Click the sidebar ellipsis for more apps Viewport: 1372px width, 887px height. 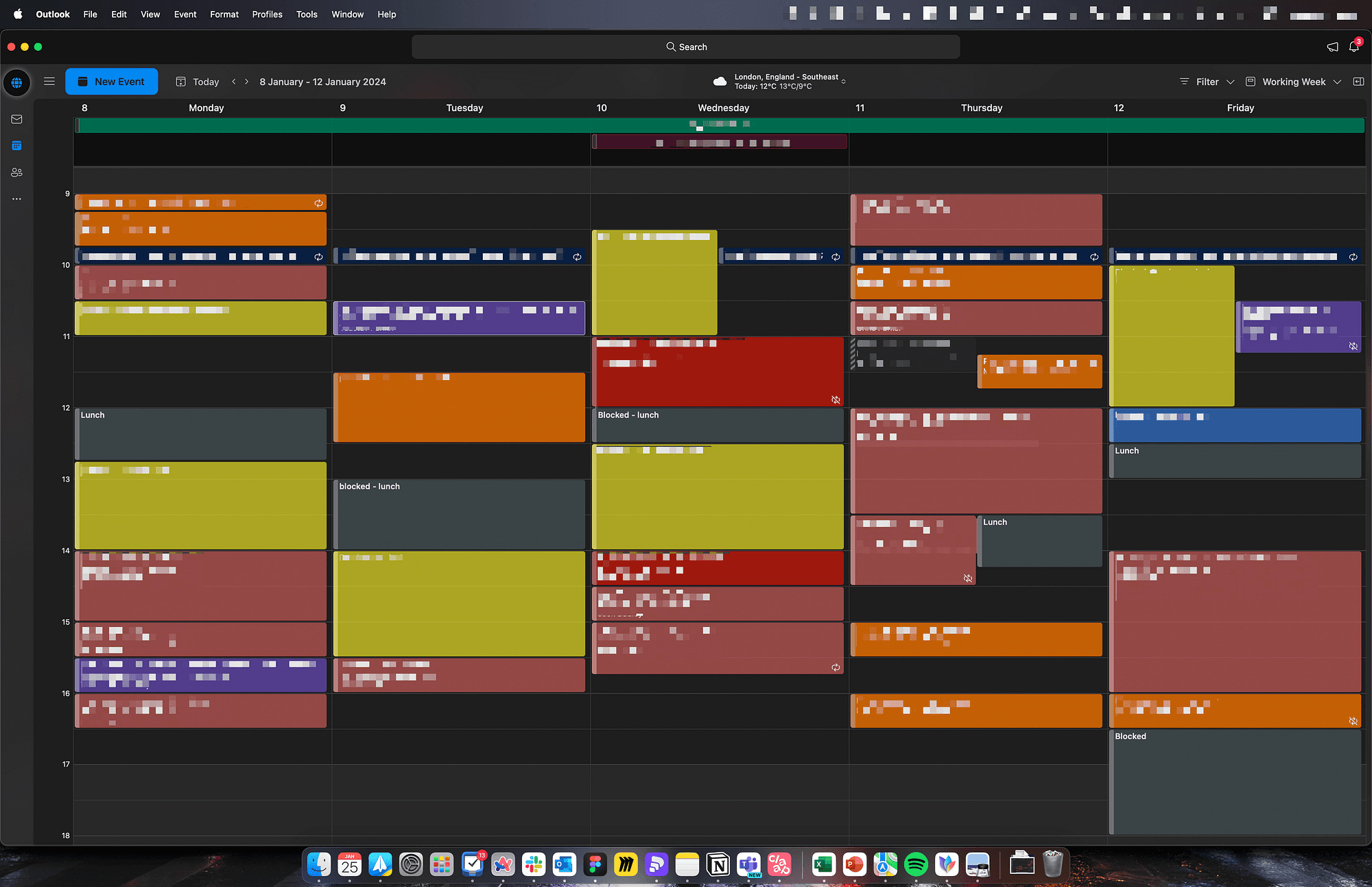pyautogui.click(x=16, y=199)
